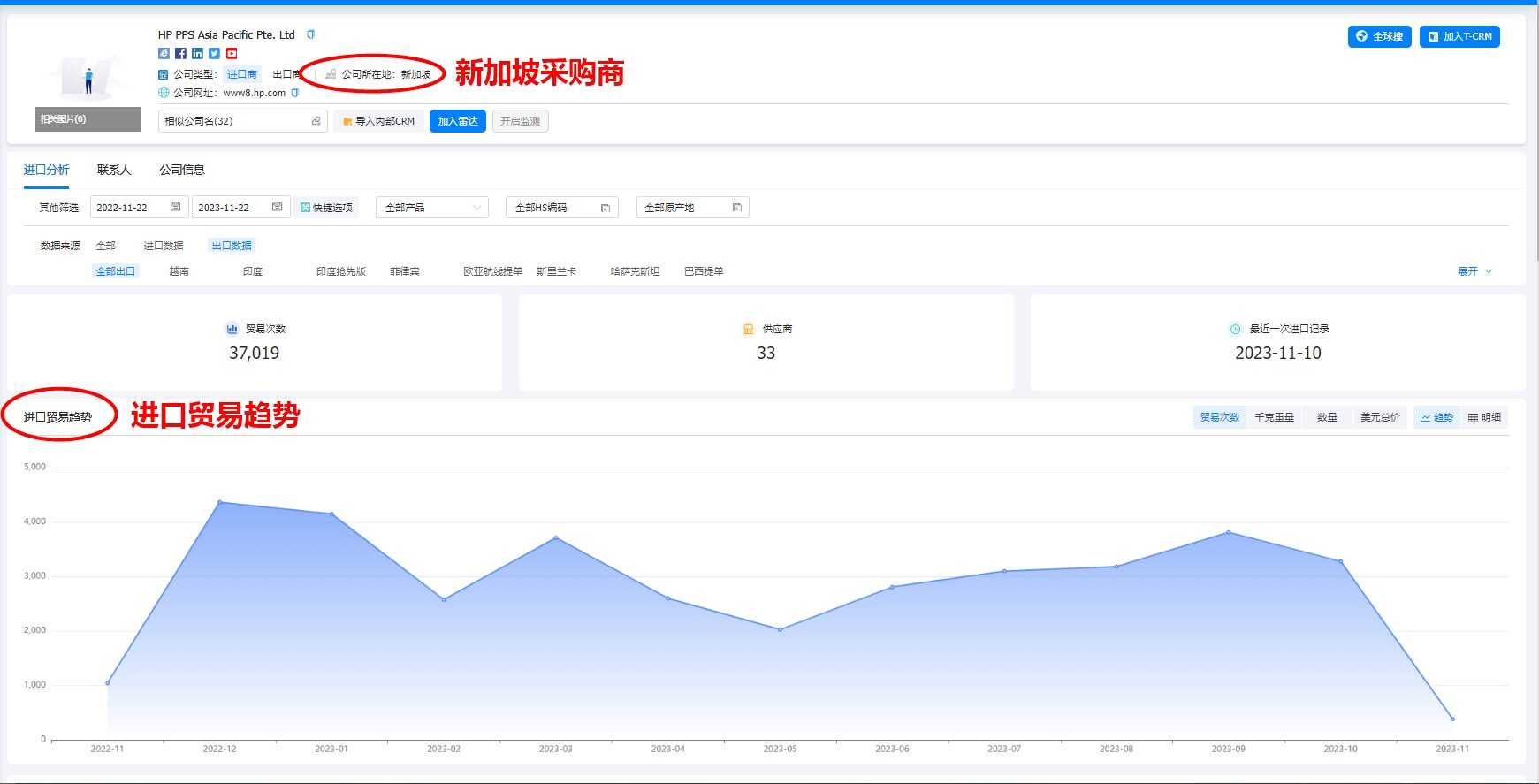This screenshot has height=784, width=1539.
Task: Click the supplier count 33
Action: tap(766, 353)
